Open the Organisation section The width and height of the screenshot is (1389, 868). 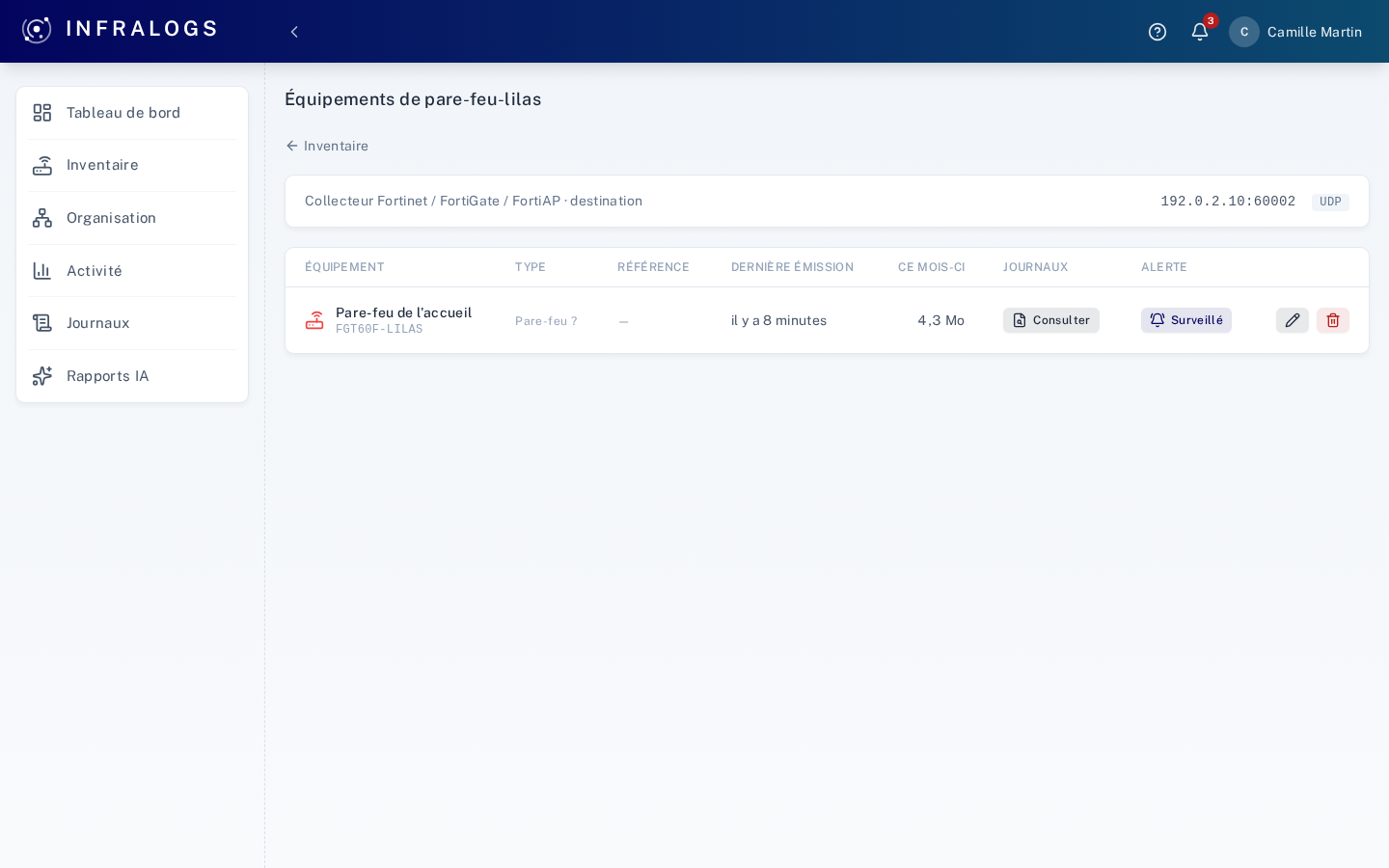point(132,218)
